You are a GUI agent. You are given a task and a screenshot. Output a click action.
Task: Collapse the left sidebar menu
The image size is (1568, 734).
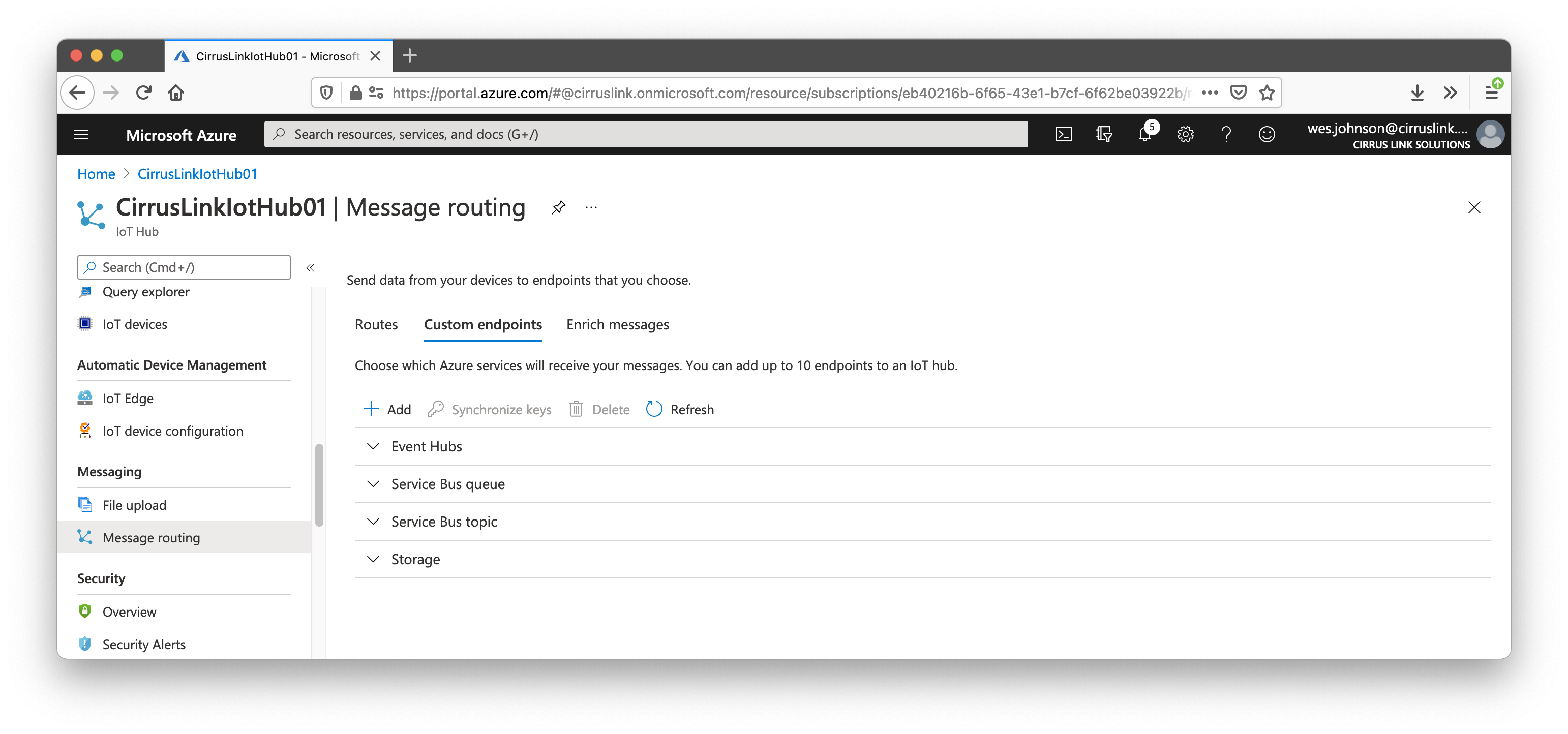tap(310, 268)
